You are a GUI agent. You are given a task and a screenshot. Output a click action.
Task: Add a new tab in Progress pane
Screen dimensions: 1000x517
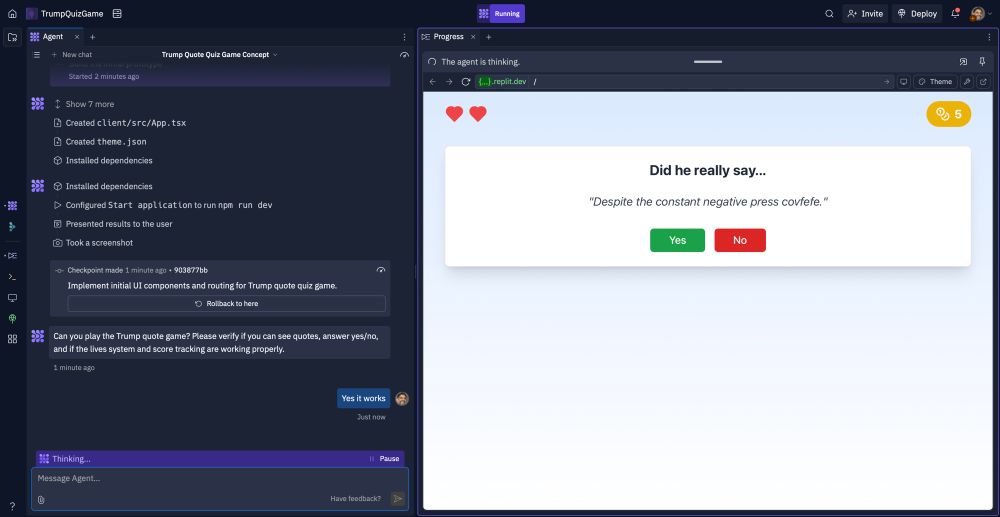coord(489,37)
